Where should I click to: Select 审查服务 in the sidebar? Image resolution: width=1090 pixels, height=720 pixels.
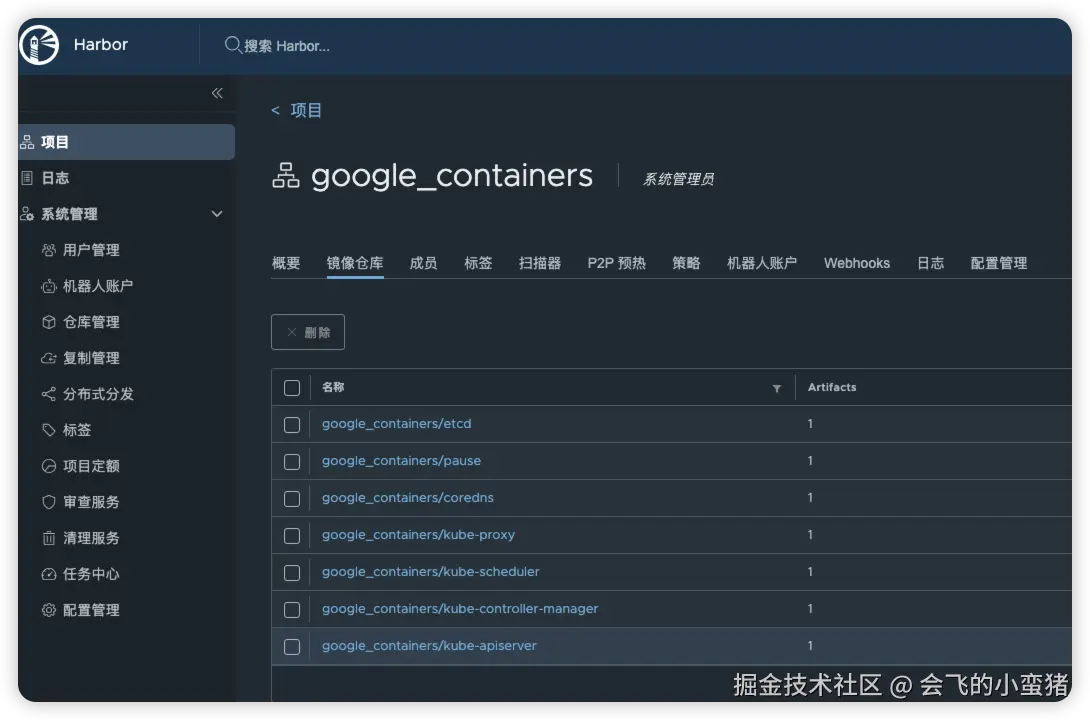pyautogui.click(x=91, y=502)
